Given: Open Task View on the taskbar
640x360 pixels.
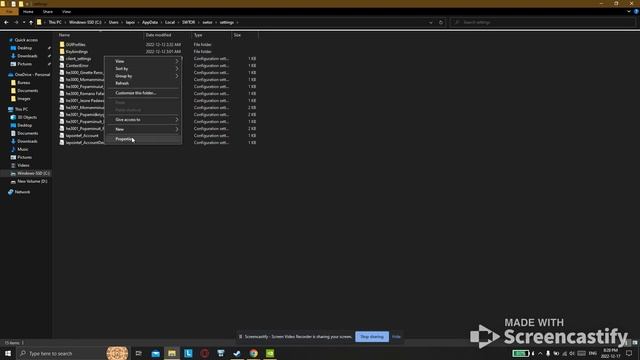Looking at the screenshot, I should [x=139, y=353].
